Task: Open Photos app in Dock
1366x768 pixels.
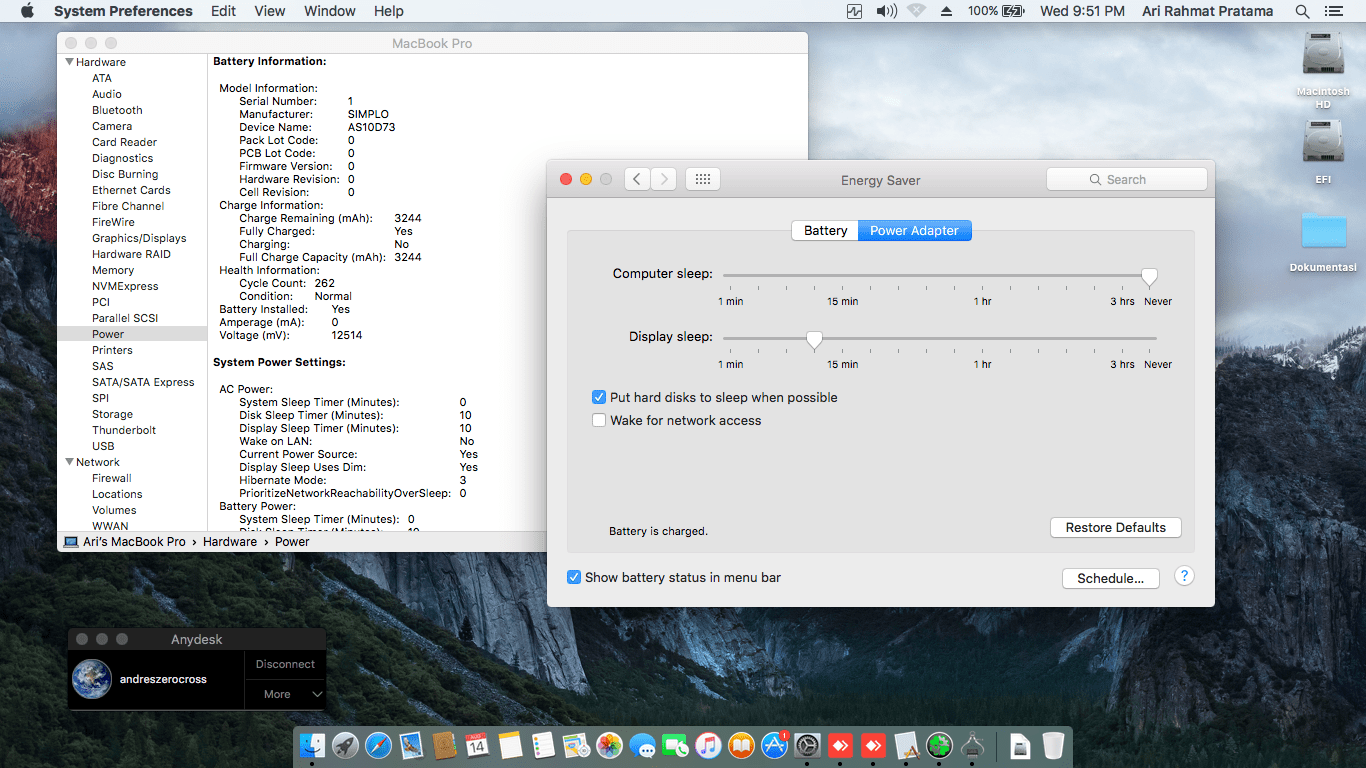Action: [609, 745]
